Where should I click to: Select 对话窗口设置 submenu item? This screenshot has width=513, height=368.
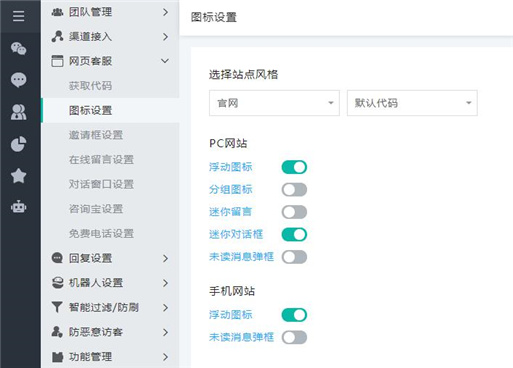coord(110,184)
